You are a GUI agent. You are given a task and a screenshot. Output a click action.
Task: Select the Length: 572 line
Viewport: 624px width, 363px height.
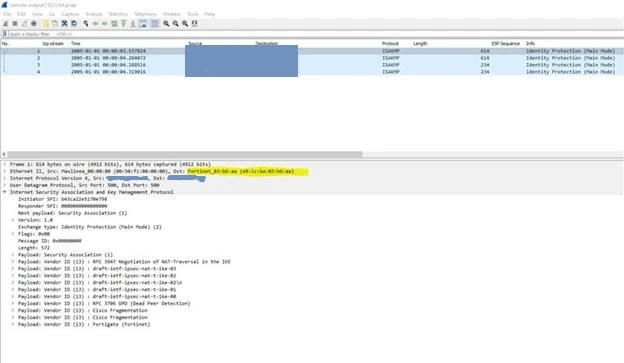click(x=34, y=248)
